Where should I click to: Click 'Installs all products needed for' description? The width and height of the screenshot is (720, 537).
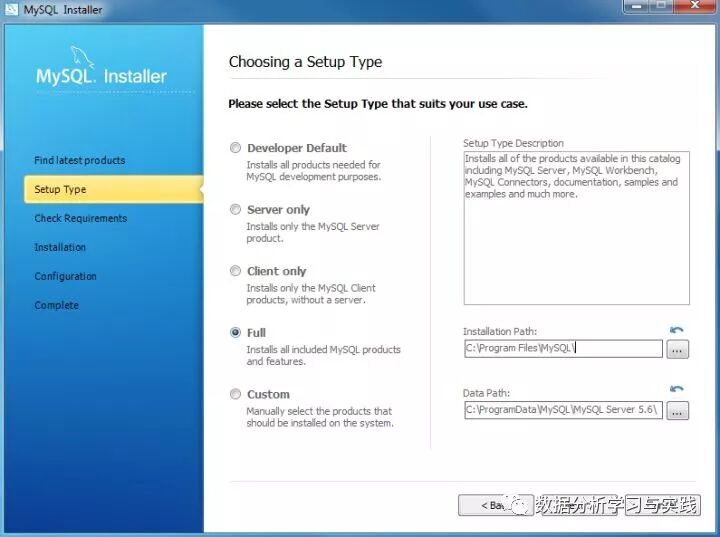[x=314, y=171]
